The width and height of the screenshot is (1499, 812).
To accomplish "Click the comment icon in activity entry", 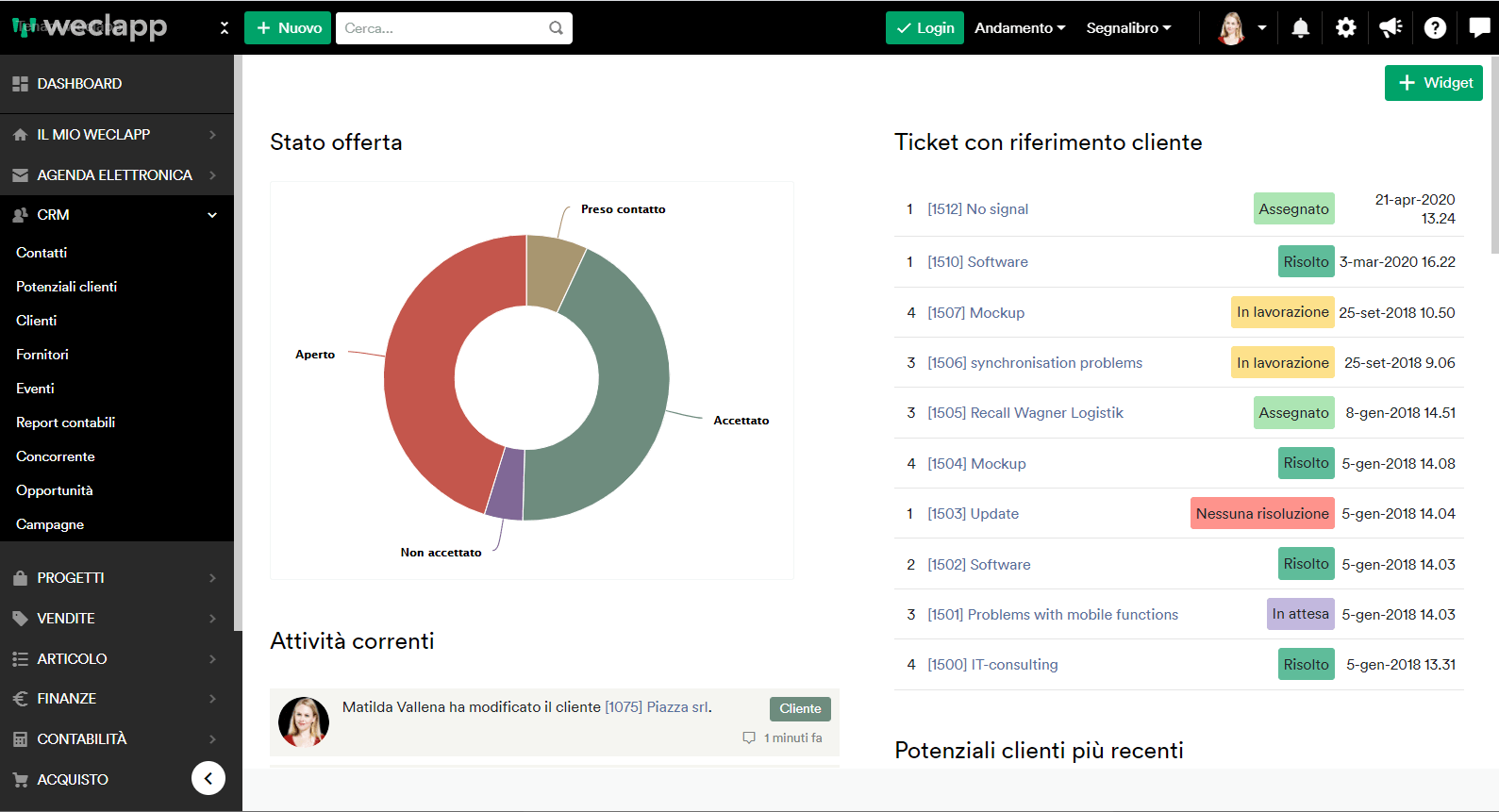I will pos(749,737).
